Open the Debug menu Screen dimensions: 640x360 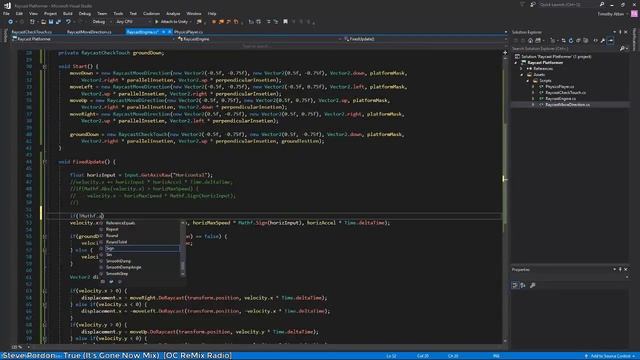[84, 13]
